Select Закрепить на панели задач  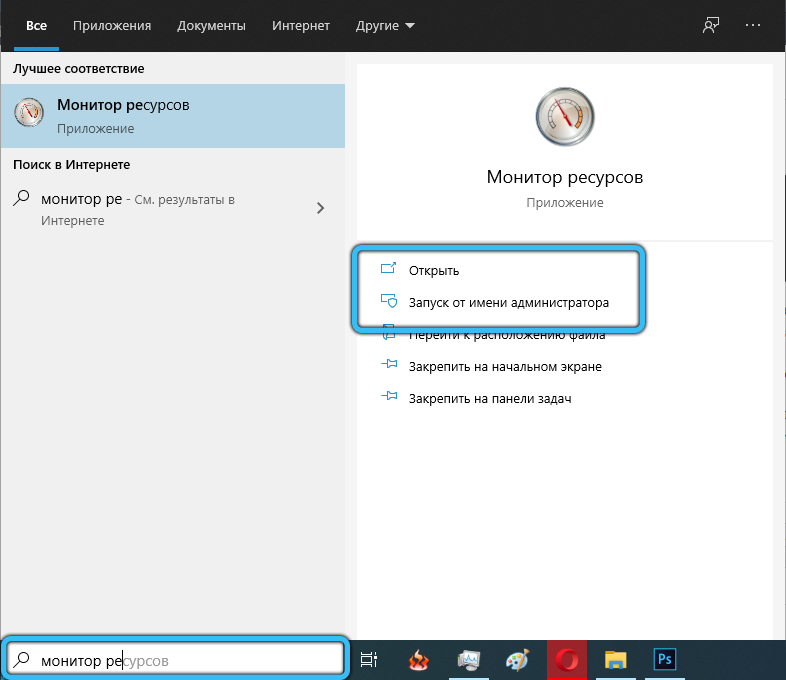click(489, 398)
